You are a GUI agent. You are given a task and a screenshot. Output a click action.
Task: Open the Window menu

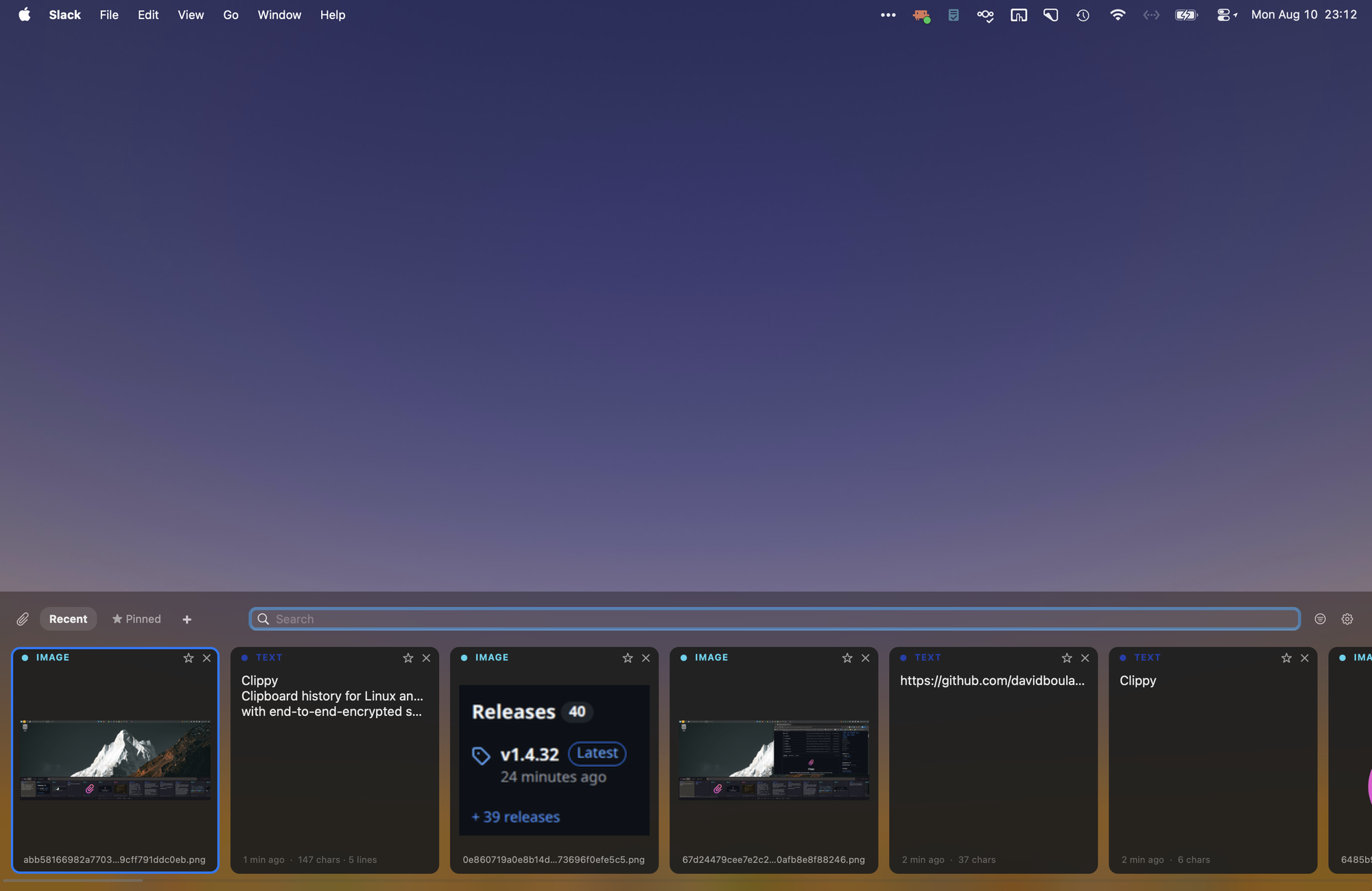[x=279, y=14]
